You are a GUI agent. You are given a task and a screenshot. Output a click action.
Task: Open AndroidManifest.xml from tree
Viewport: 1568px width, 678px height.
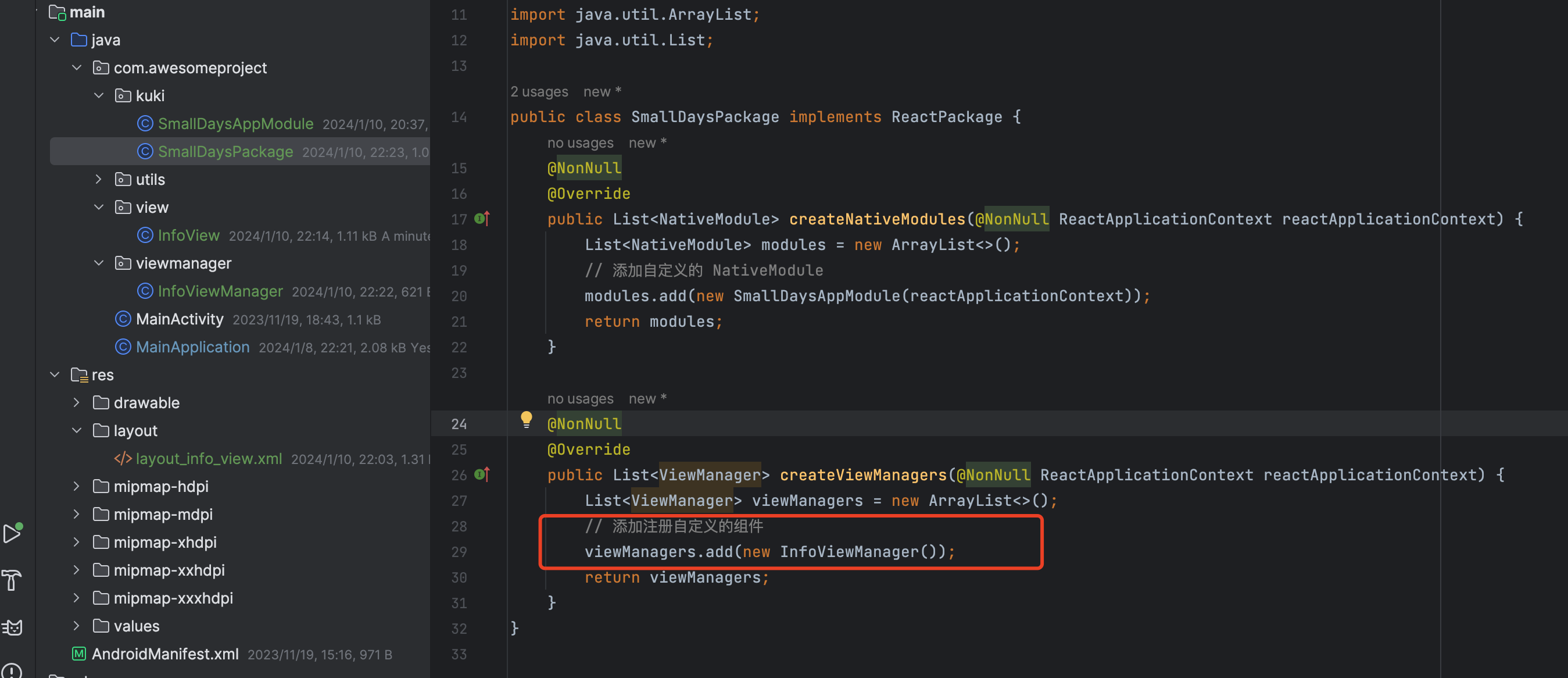165,654
